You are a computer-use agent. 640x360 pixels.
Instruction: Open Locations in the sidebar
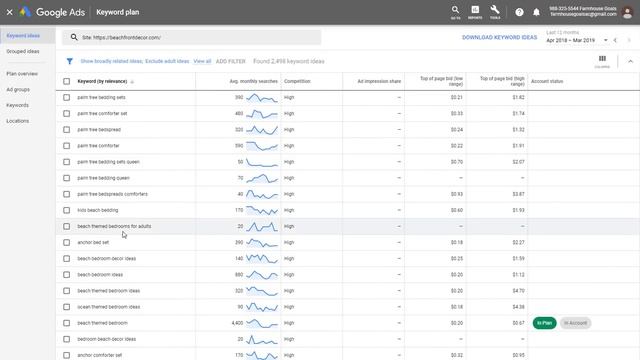click(18, 121)
